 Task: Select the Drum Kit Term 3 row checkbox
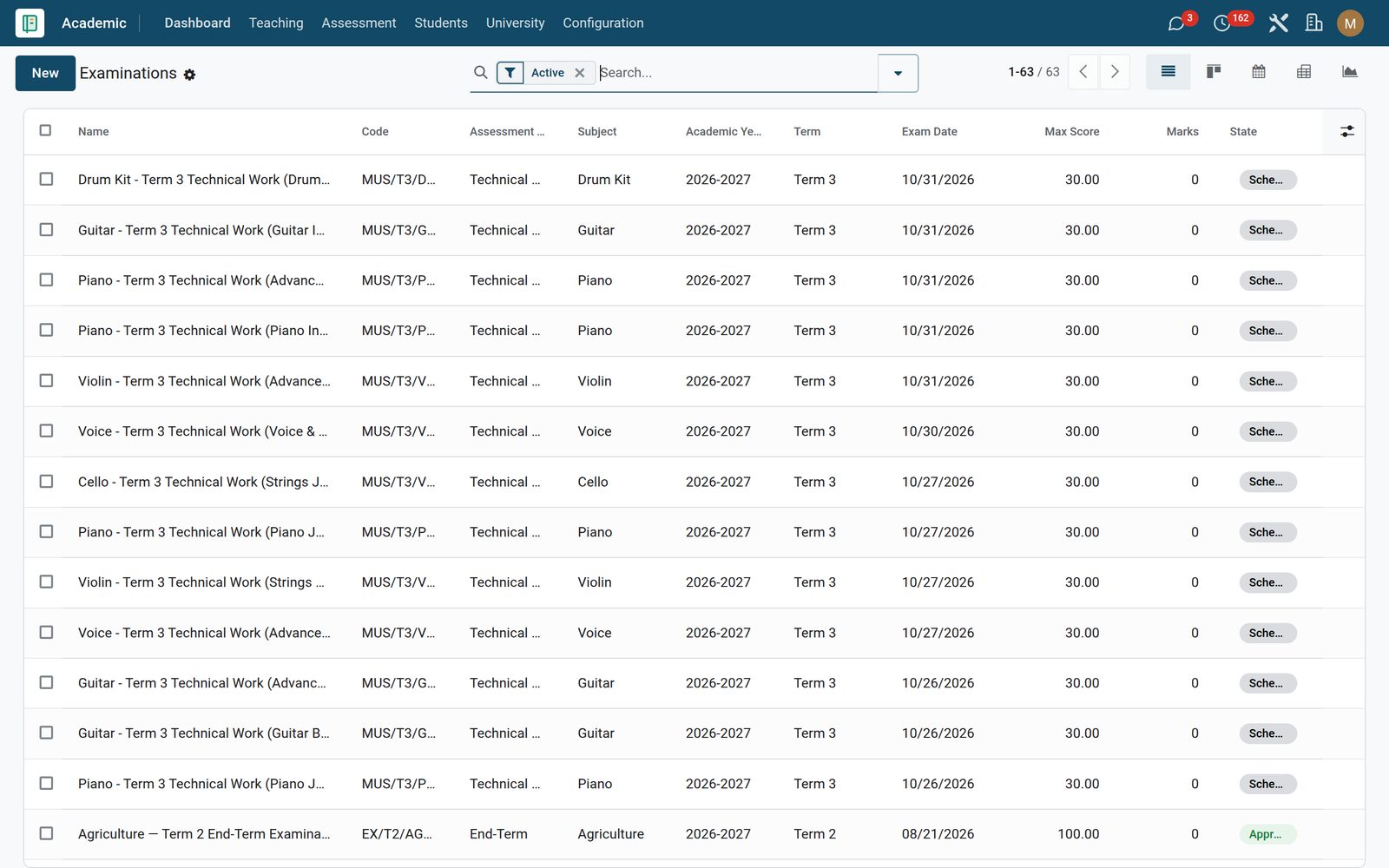tap(46, 179)
